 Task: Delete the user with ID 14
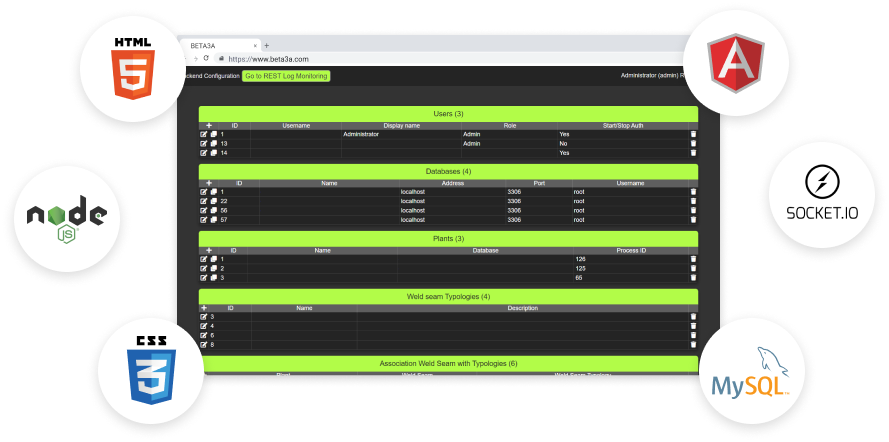(693, 152)
